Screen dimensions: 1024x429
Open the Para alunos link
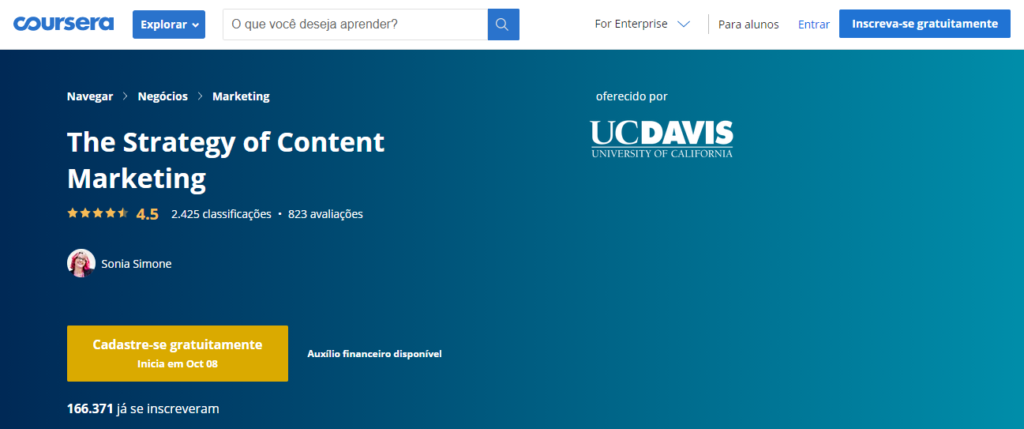tap(748, 25)
